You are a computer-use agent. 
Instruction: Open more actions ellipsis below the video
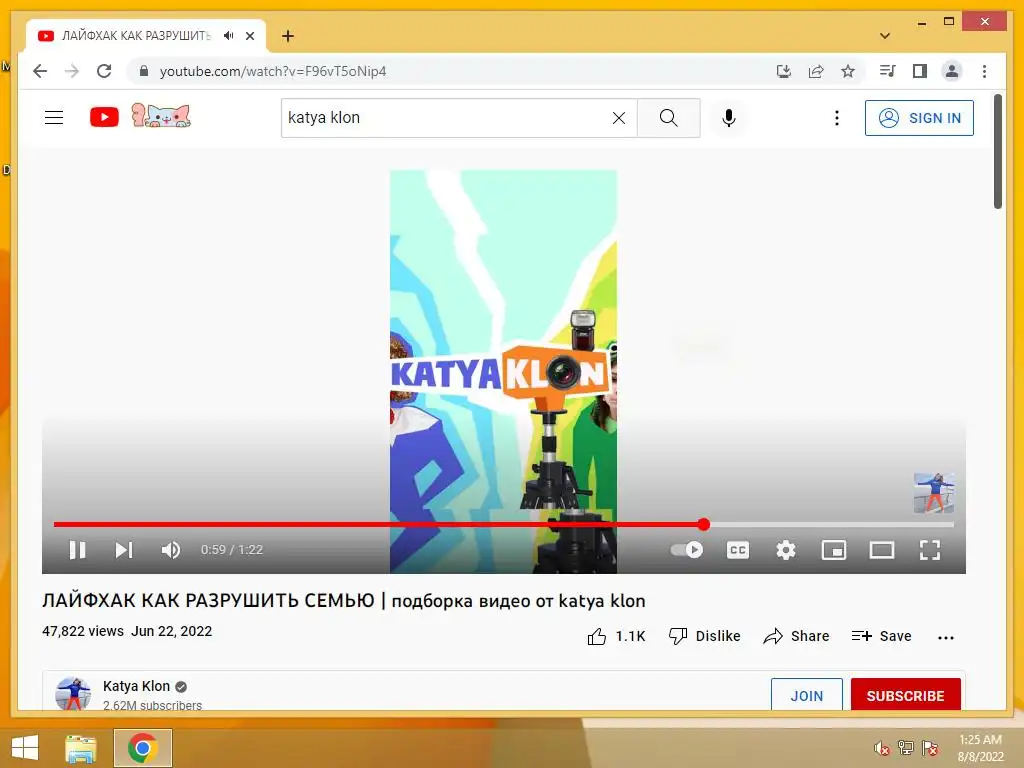946,637
